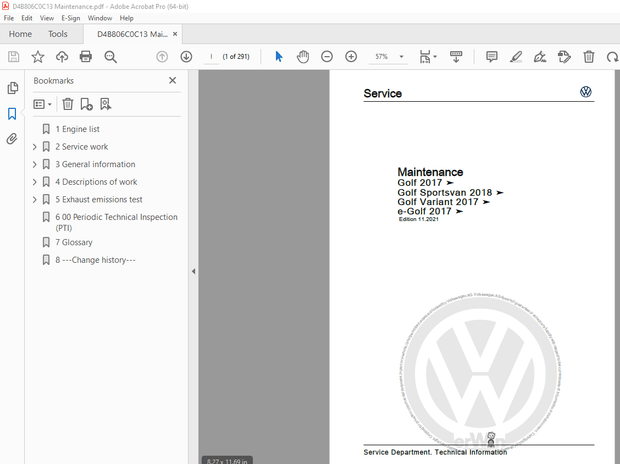The height and width of the screenshot is (464, 620).
Task: Go to next page arrow
Action: 186,57
